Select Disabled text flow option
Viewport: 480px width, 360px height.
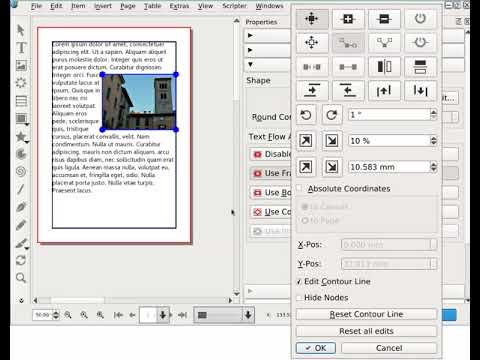click(x=271, y=154)
